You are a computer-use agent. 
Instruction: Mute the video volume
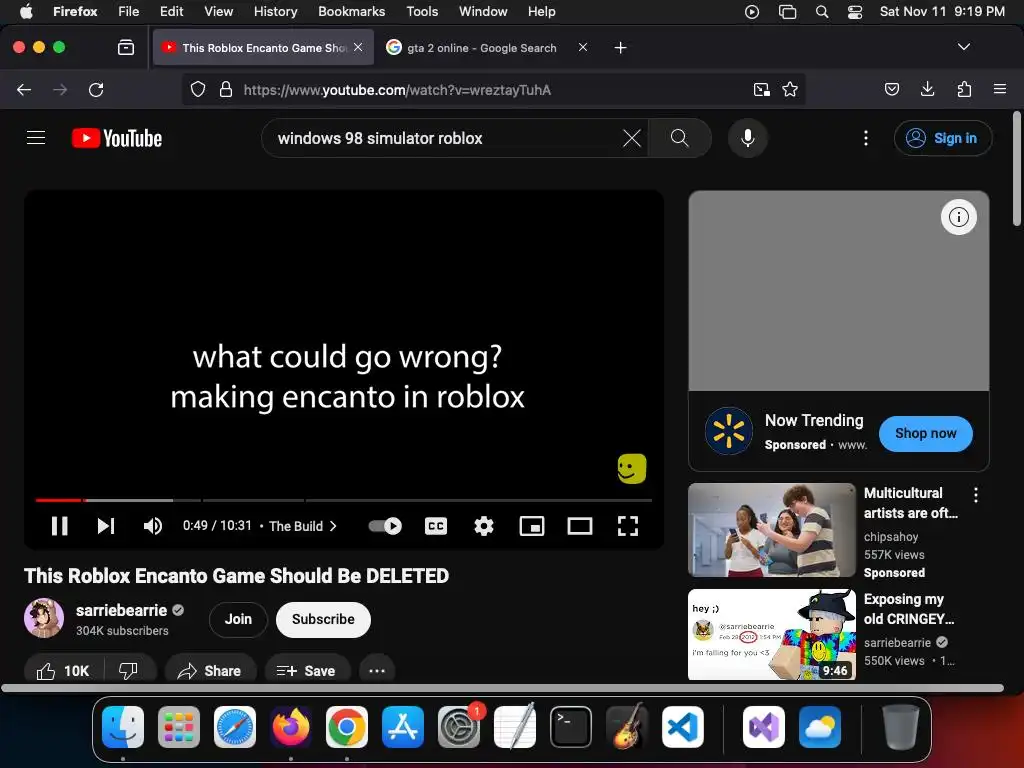(153, 526)
